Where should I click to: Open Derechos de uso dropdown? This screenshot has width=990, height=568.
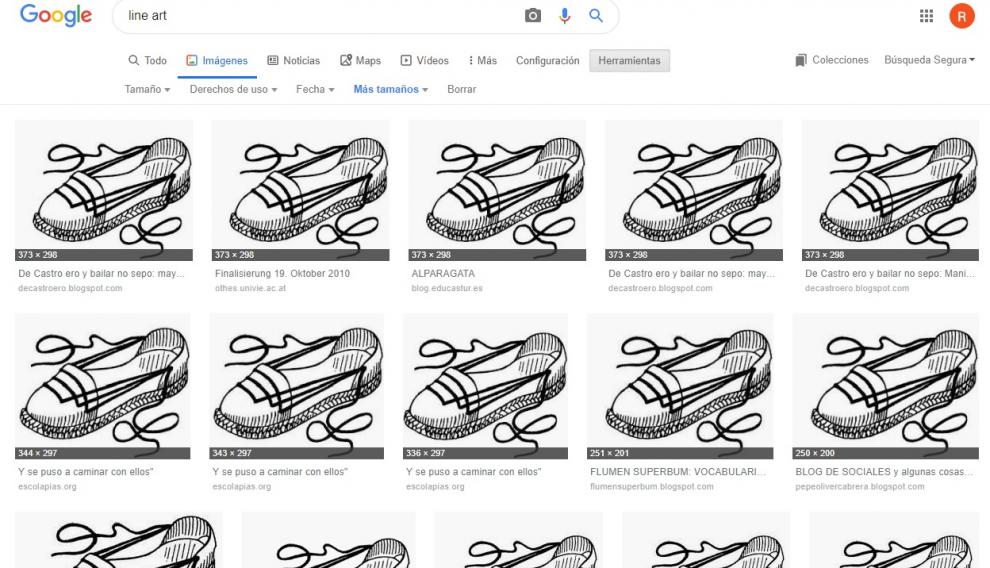pos(234,89)
